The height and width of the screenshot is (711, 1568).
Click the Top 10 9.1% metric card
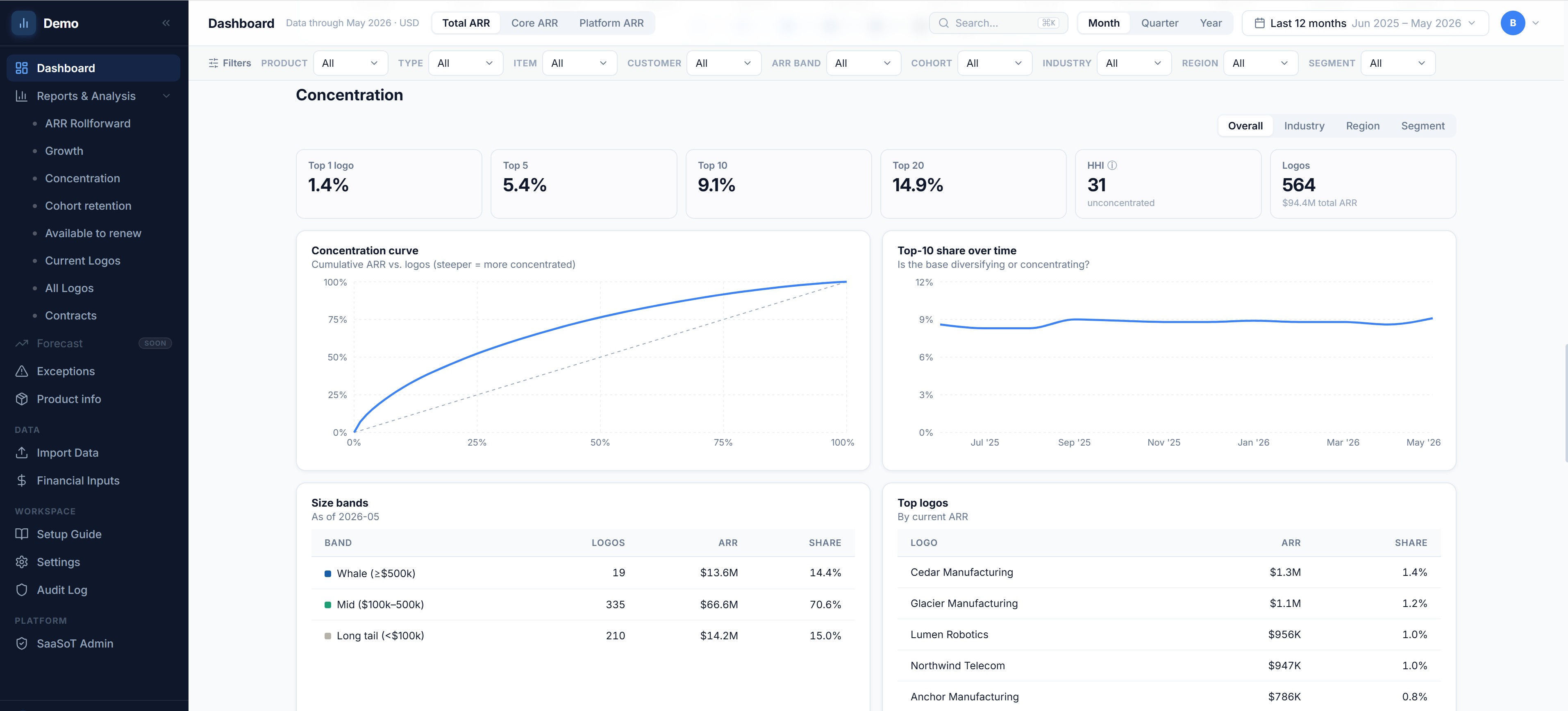click(779, 183)
